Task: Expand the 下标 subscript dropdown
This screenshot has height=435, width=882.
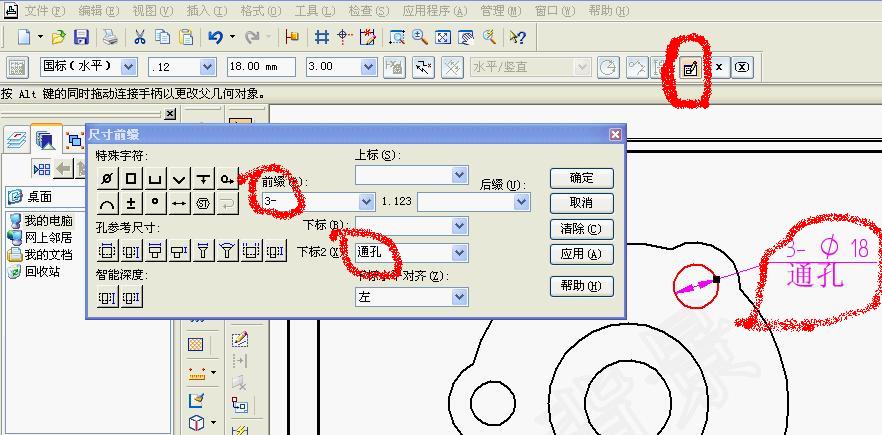Action: [x=460, y=226]
